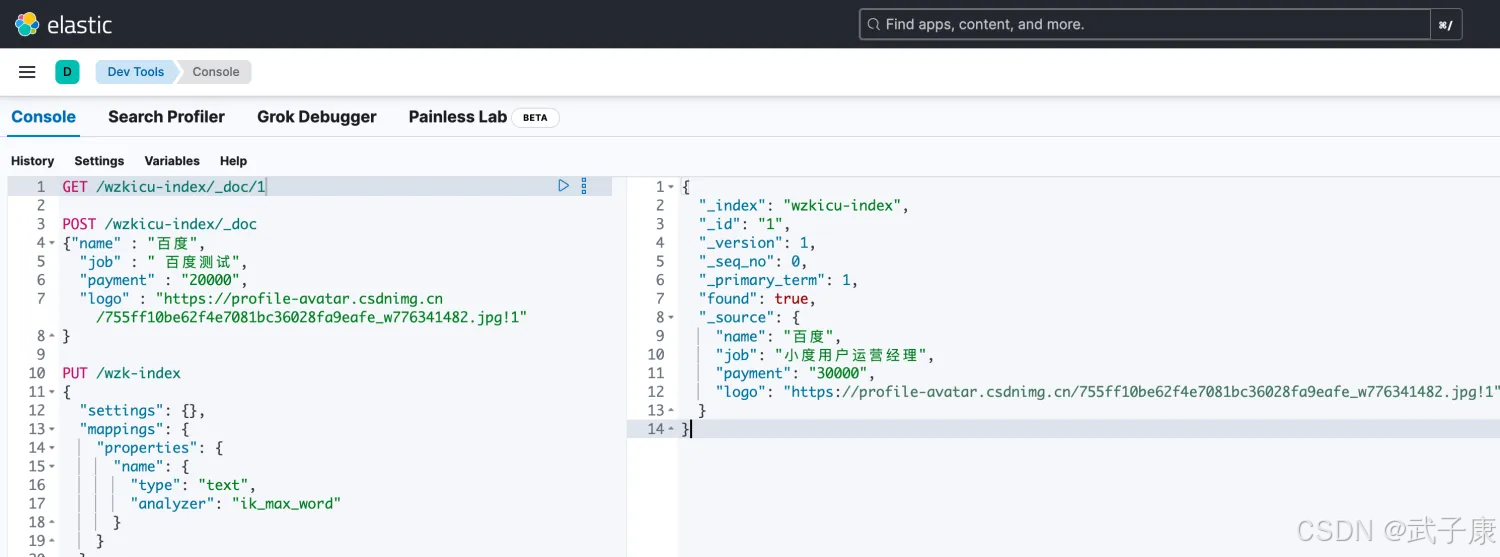The image size is (1500, 557).
Task: Collapse the mappings block at line 13
Action: point(52,430)
